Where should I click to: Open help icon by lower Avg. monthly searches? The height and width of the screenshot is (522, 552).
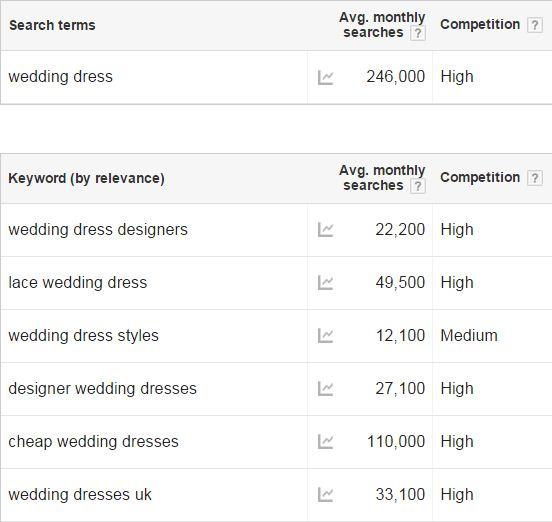[418, 186]
